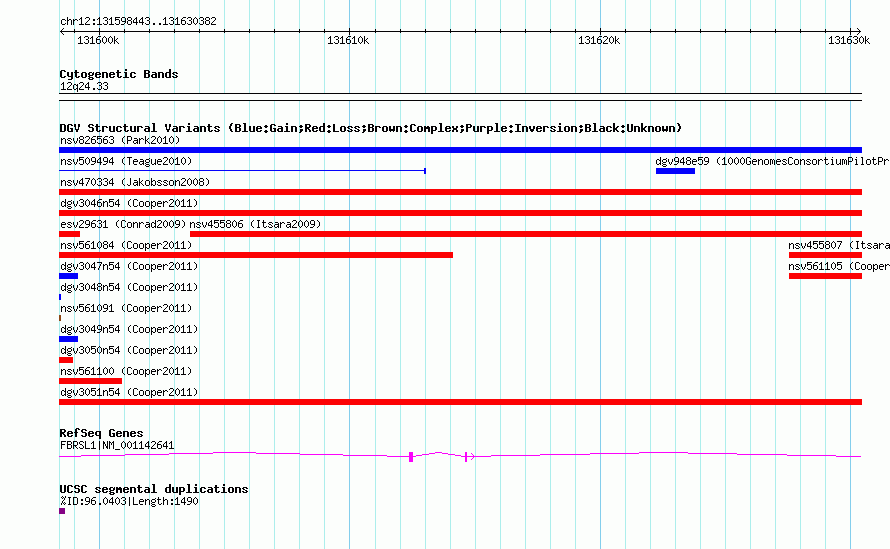The image size is (890, 549).
Task: Select the esv29631 (Conrad2009) label
Action: [x=123, y=224]
